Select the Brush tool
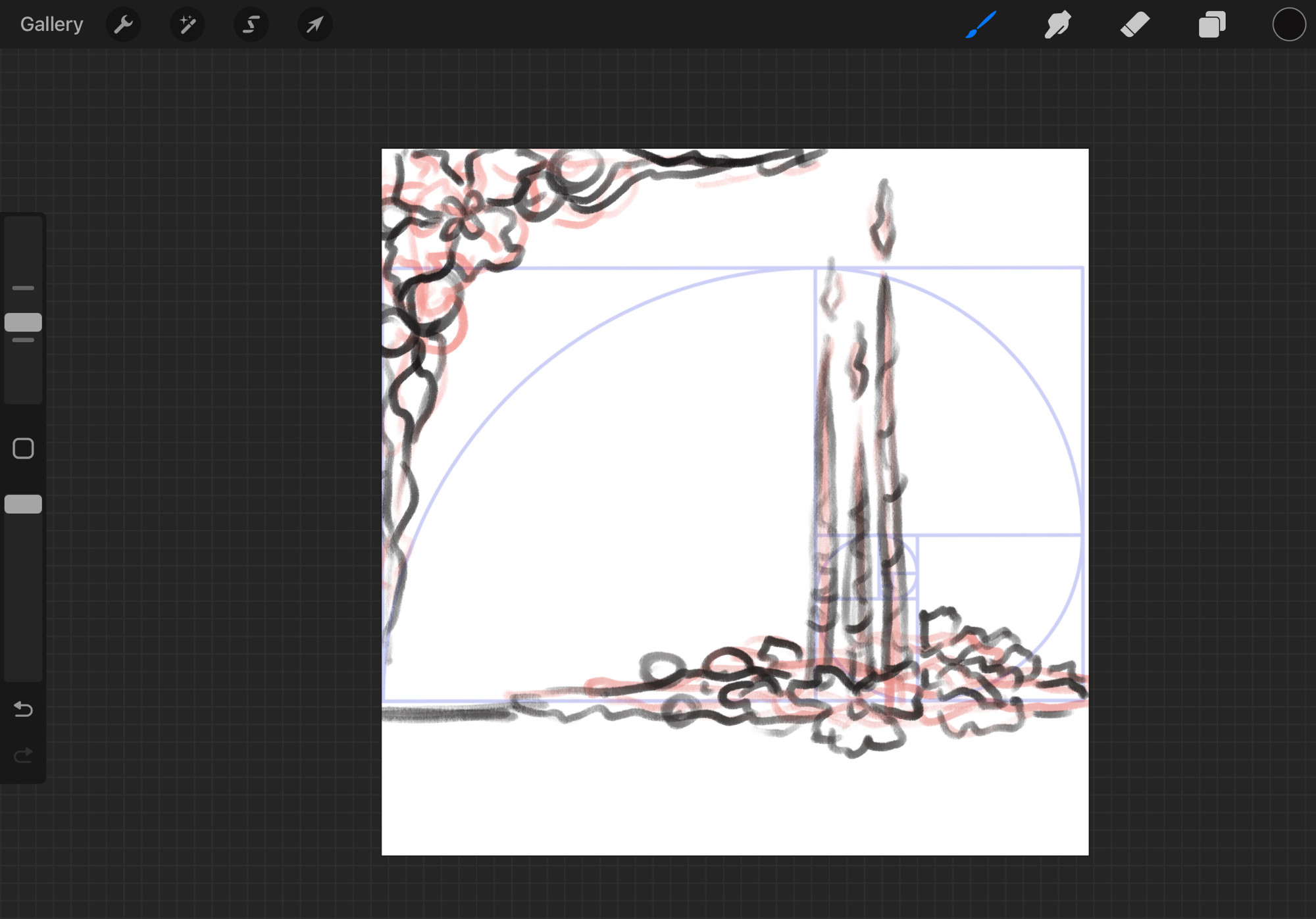The height and width of the screenshot is (919, 1316). click(x=981, y=24)
